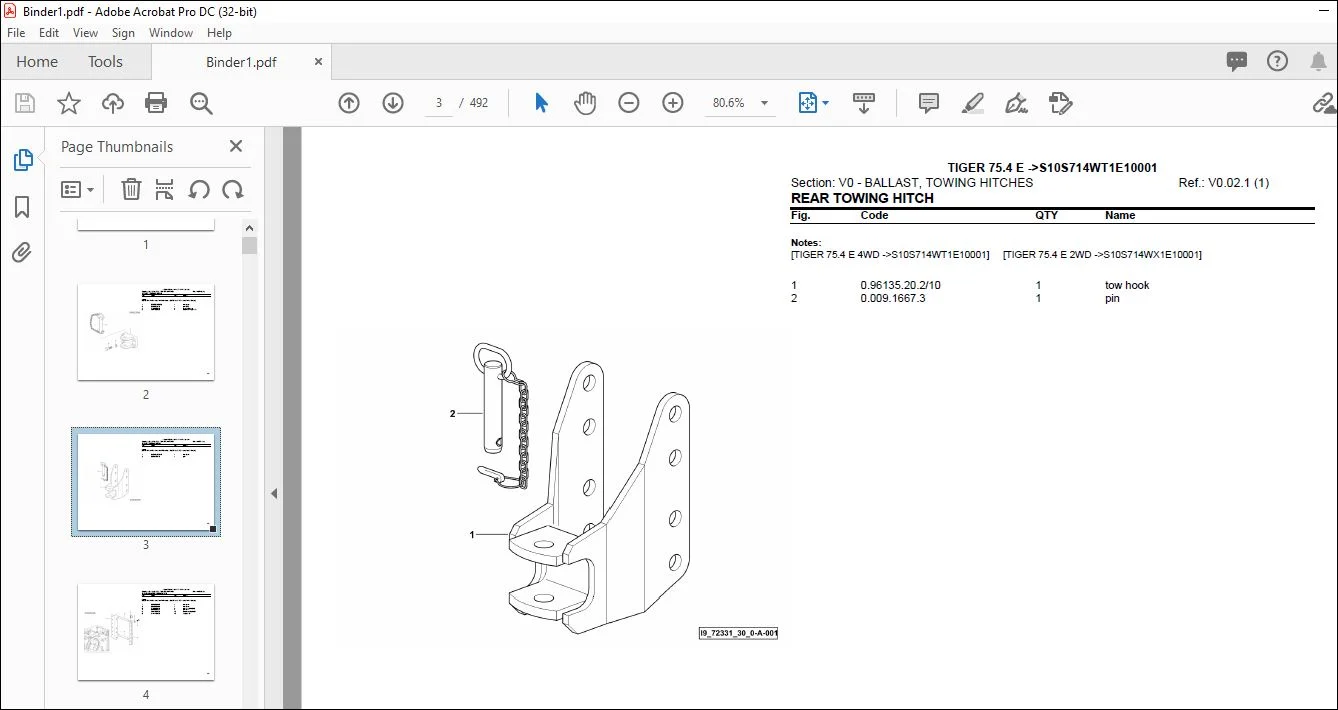Add a comment with the sticky note icon

(929, 103)
